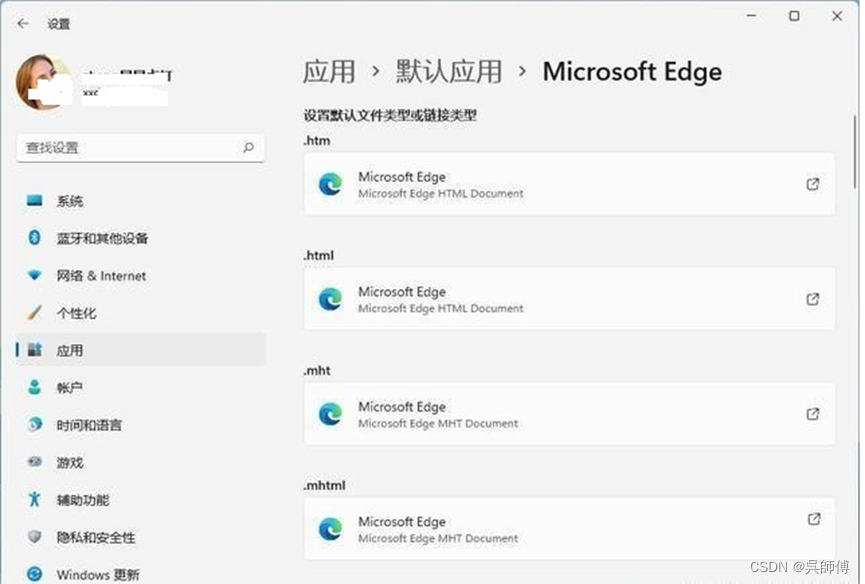Click the Bluetooth icon in sidebar
The height and width of the screenshot is (584, 865).
coord(34,238)
